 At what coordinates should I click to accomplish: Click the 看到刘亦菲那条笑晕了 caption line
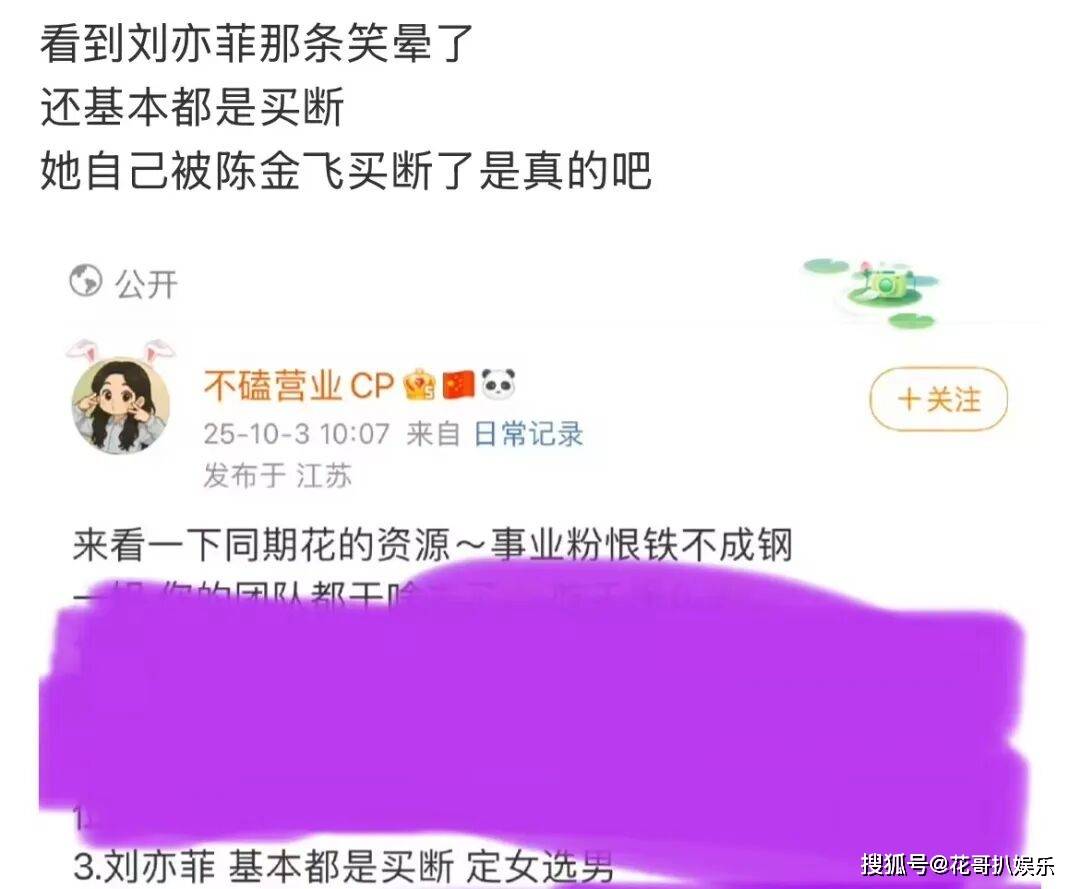[257, 44]
